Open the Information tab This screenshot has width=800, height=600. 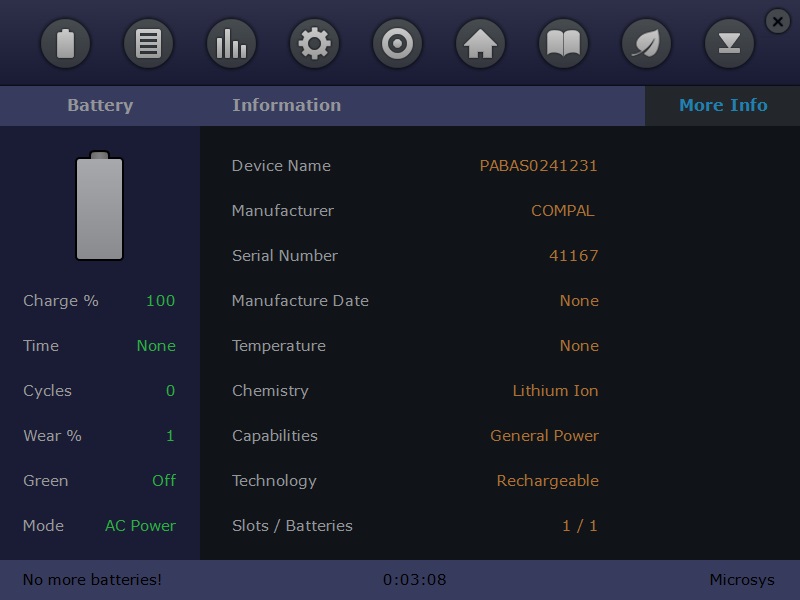tap(287, 105)
